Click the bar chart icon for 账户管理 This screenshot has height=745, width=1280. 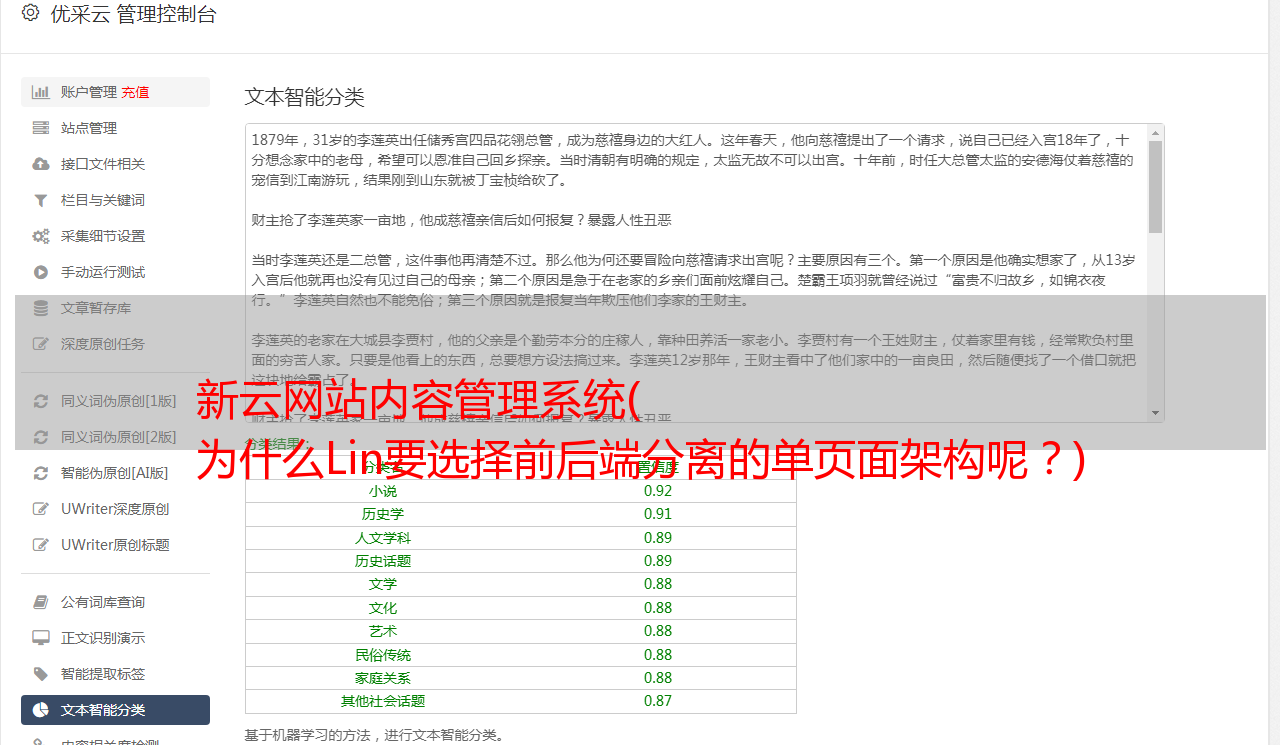click(x=41, y=92)
